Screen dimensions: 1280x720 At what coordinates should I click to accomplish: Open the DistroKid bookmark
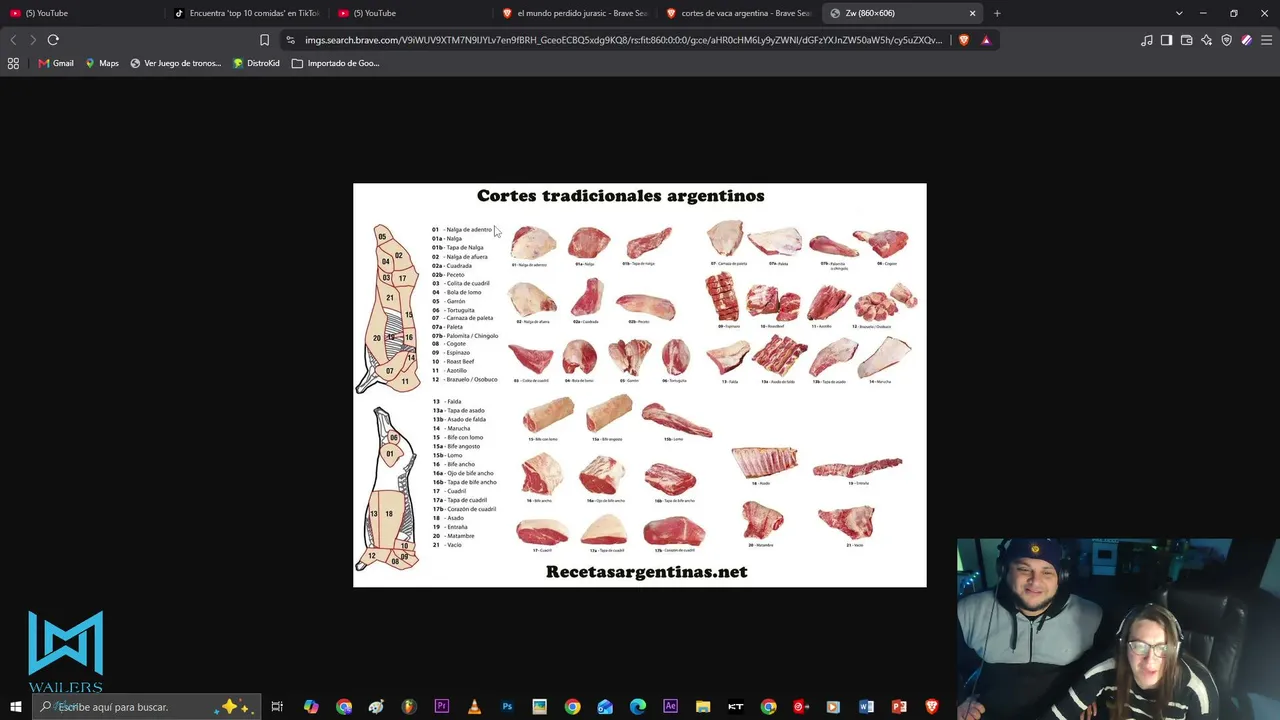(256, 63)
